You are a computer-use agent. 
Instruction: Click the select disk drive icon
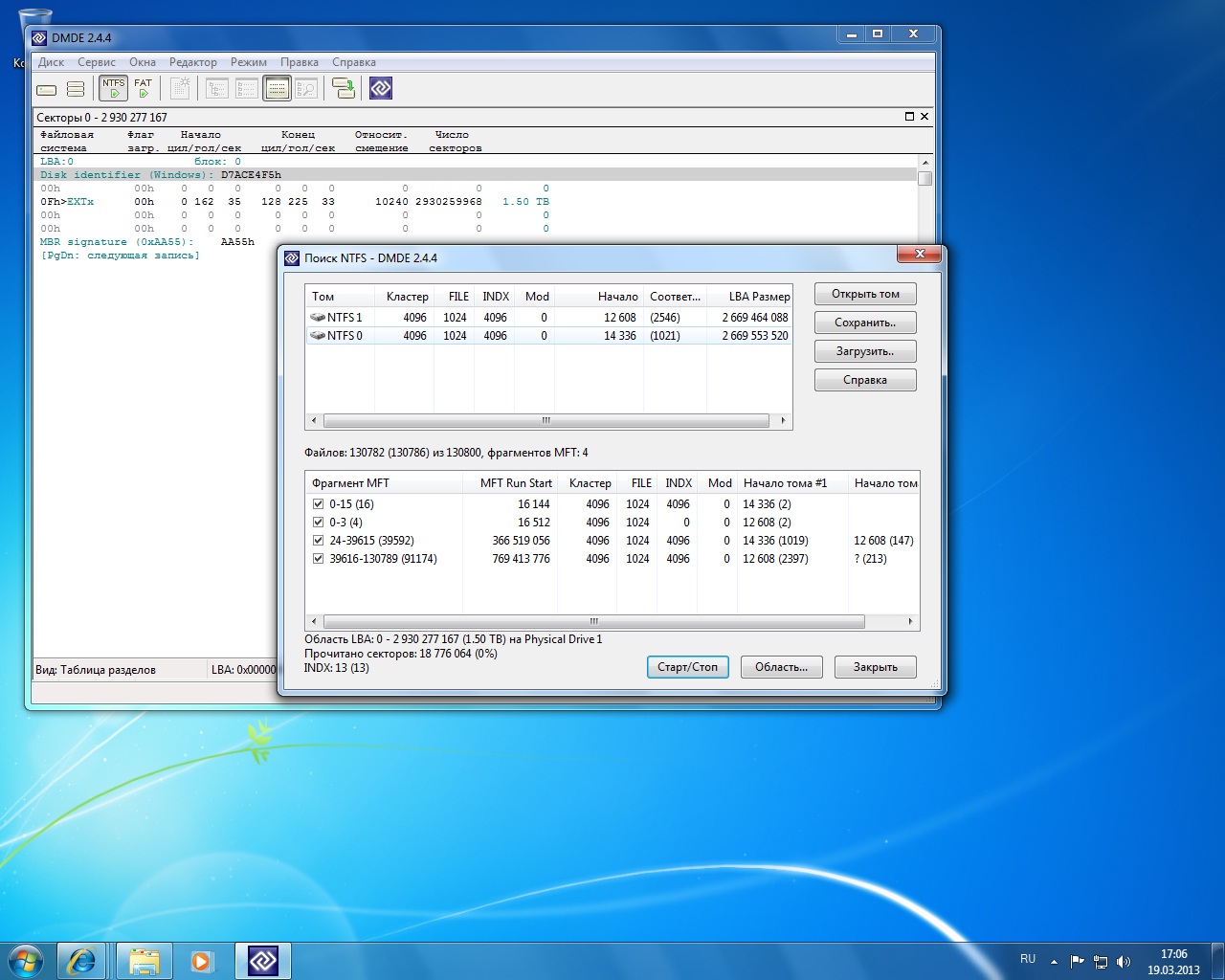47,89
